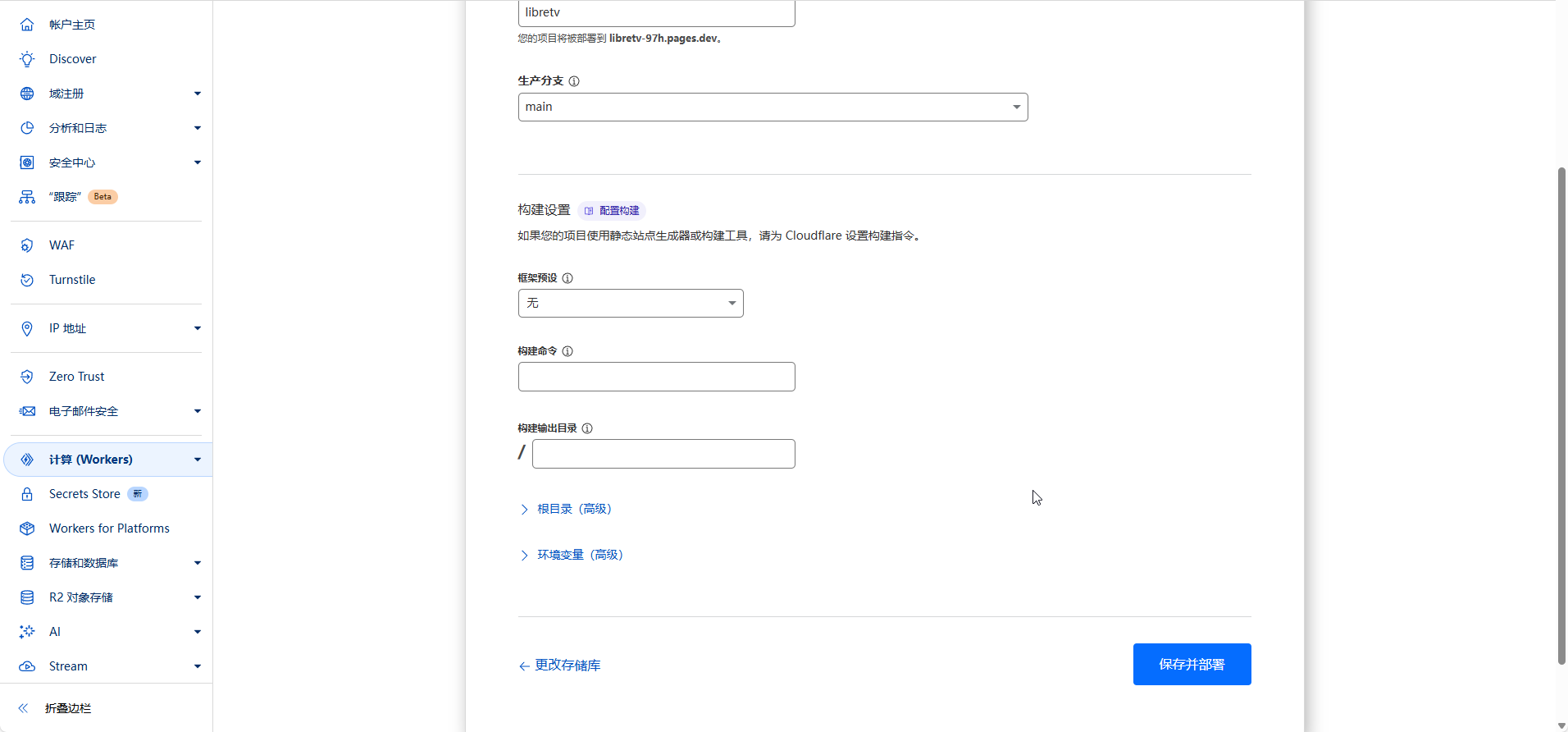Click the 构建命令 input field
1568x732 pixels.
coord(656,377)
